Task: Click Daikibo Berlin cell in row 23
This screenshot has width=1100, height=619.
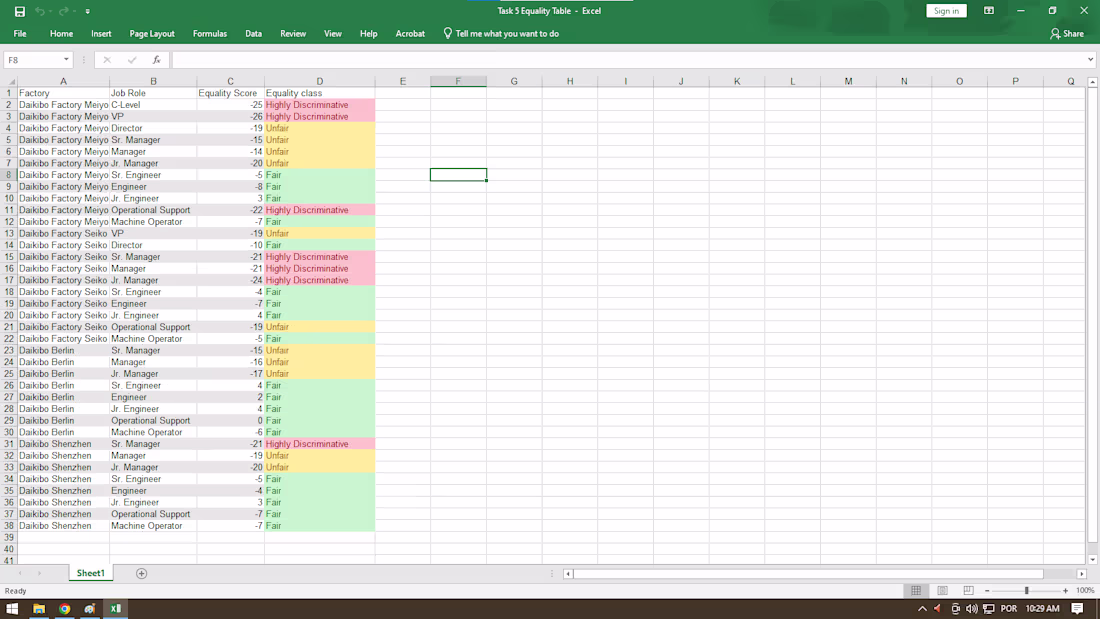Action: tap(63, 350)
